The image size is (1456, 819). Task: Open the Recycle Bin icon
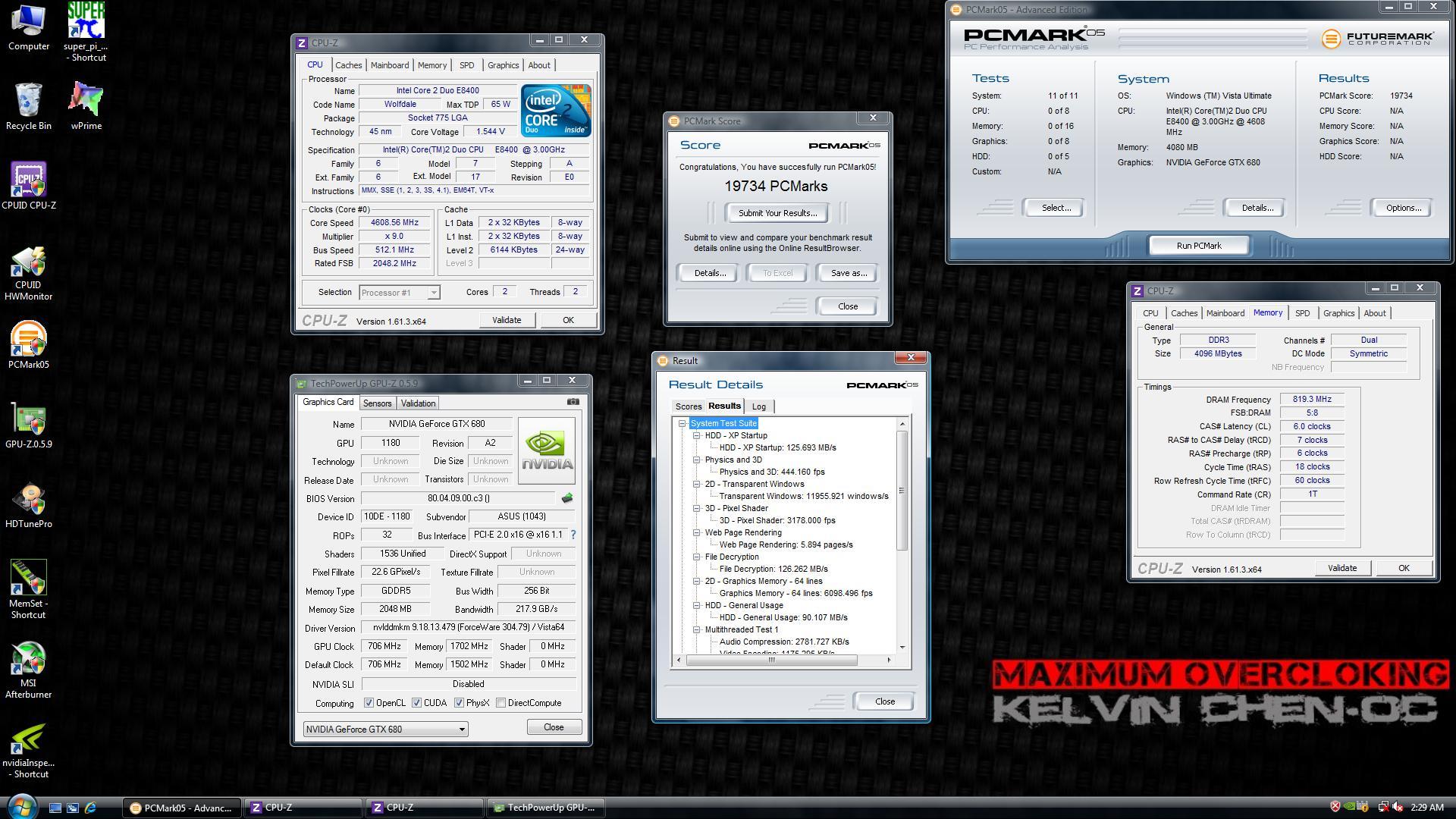[x=29, y=106]
